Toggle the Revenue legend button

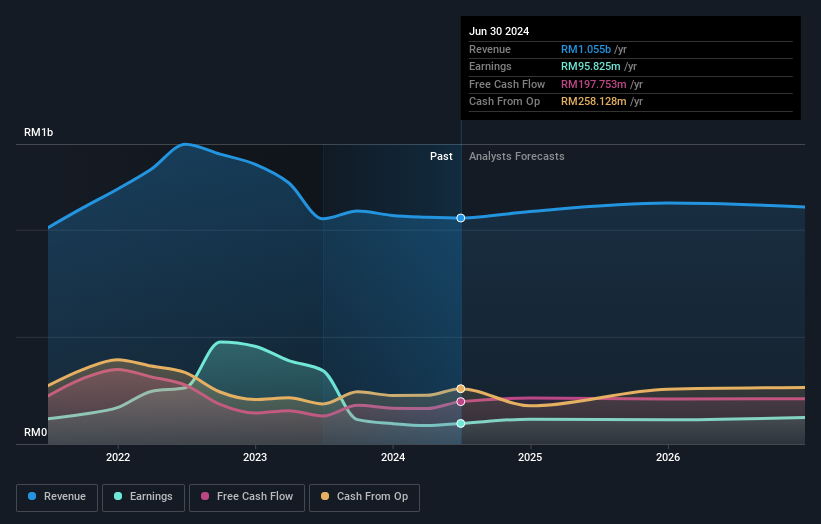(x=57, y=497)
